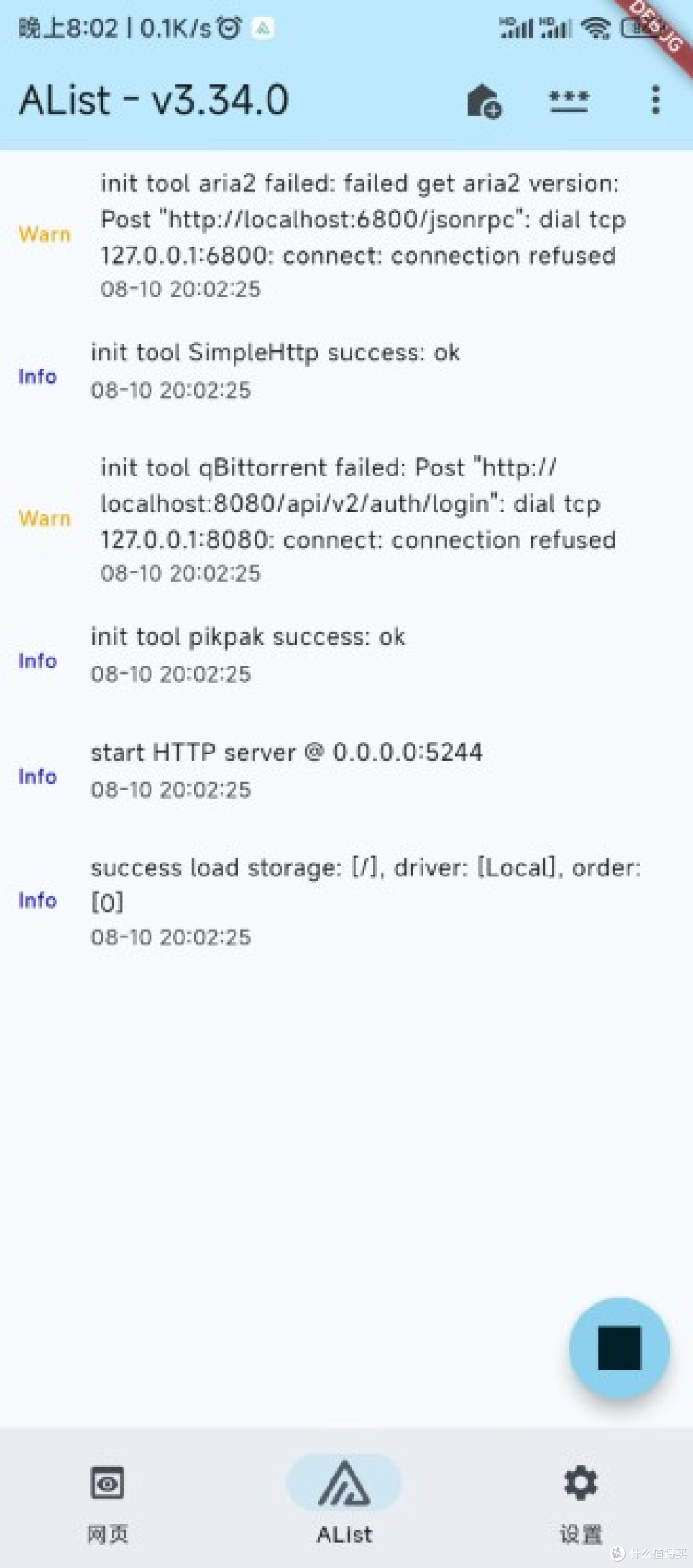Stop the AList service square button
693x1568 pixels.
[x=619, y=1348]
